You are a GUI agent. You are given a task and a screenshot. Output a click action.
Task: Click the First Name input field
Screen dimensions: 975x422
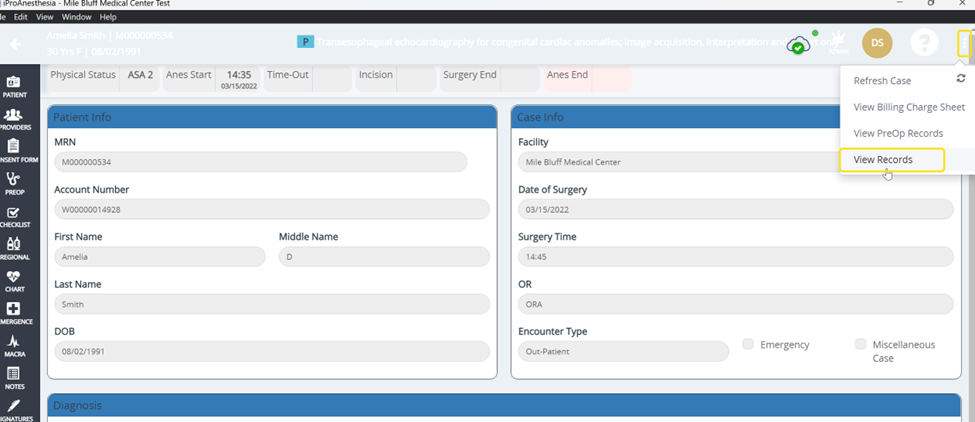[160, 257]
